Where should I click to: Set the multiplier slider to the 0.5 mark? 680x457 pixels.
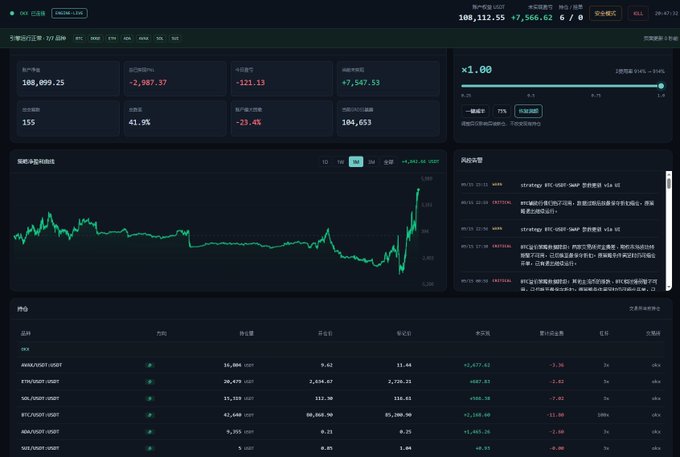(531, 86)
